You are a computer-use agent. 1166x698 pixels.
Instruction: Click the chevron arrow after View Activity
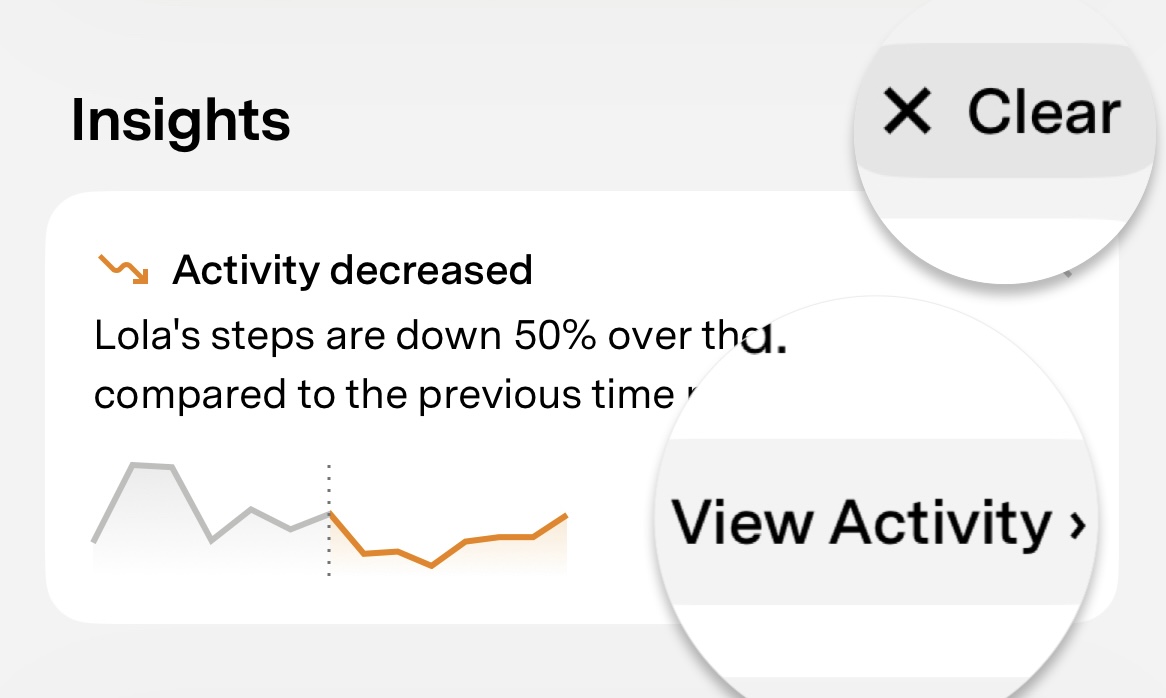(x=1076, y=524)
